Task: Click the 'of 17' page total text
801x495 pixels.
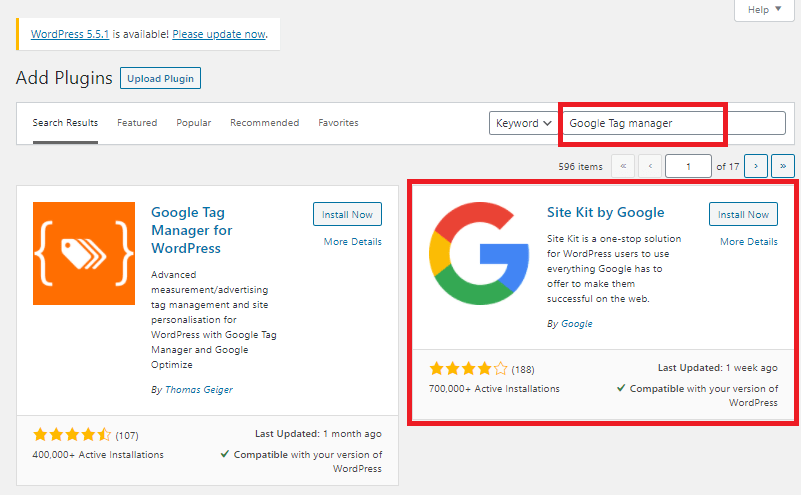Action: (727, 167)
